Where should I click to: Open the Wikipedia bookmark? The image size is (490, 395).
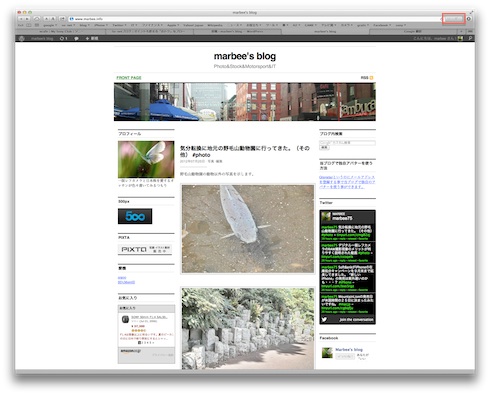point(215,25)
